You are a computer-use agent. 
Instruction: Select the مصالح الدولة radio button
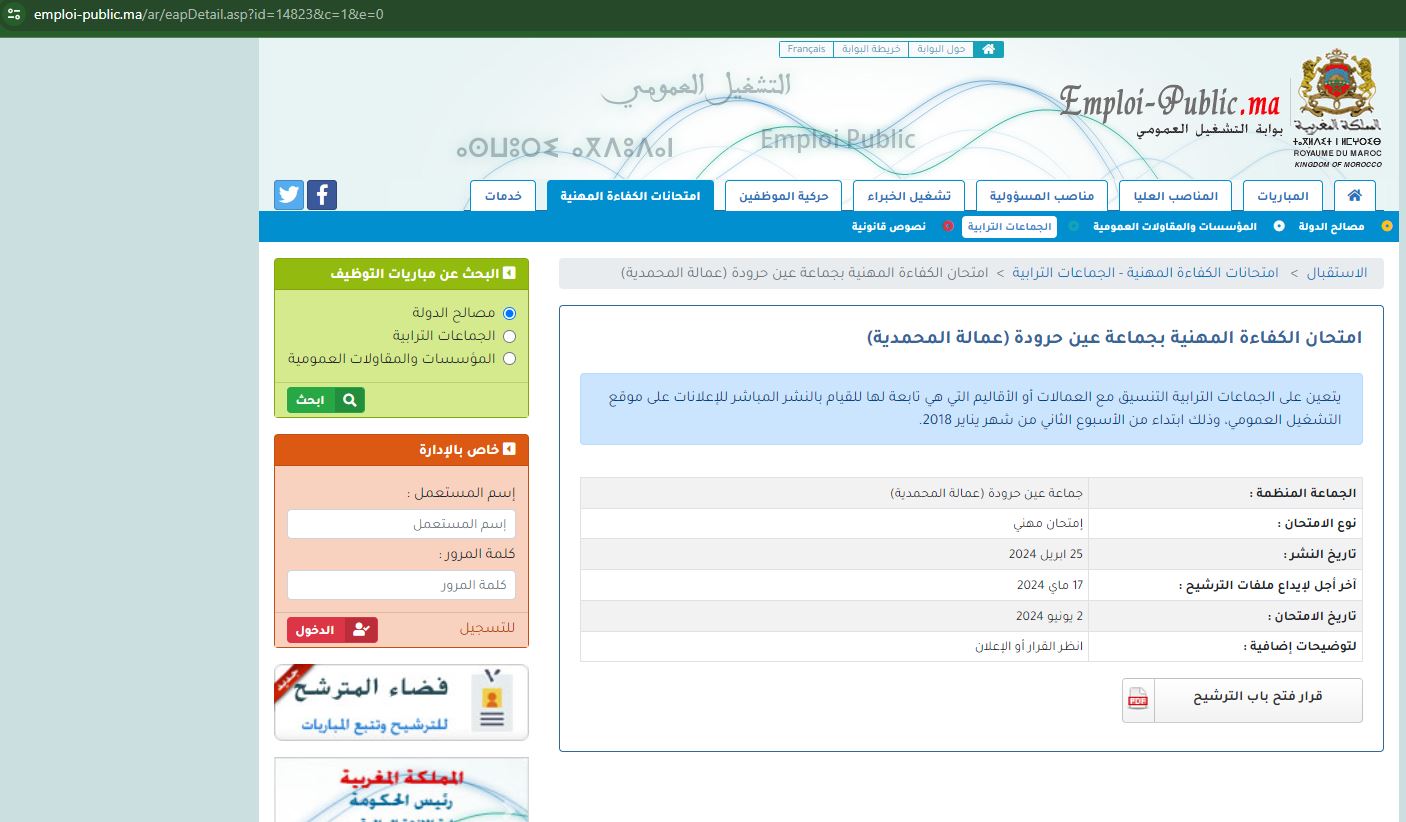click(x=509, y=314)
